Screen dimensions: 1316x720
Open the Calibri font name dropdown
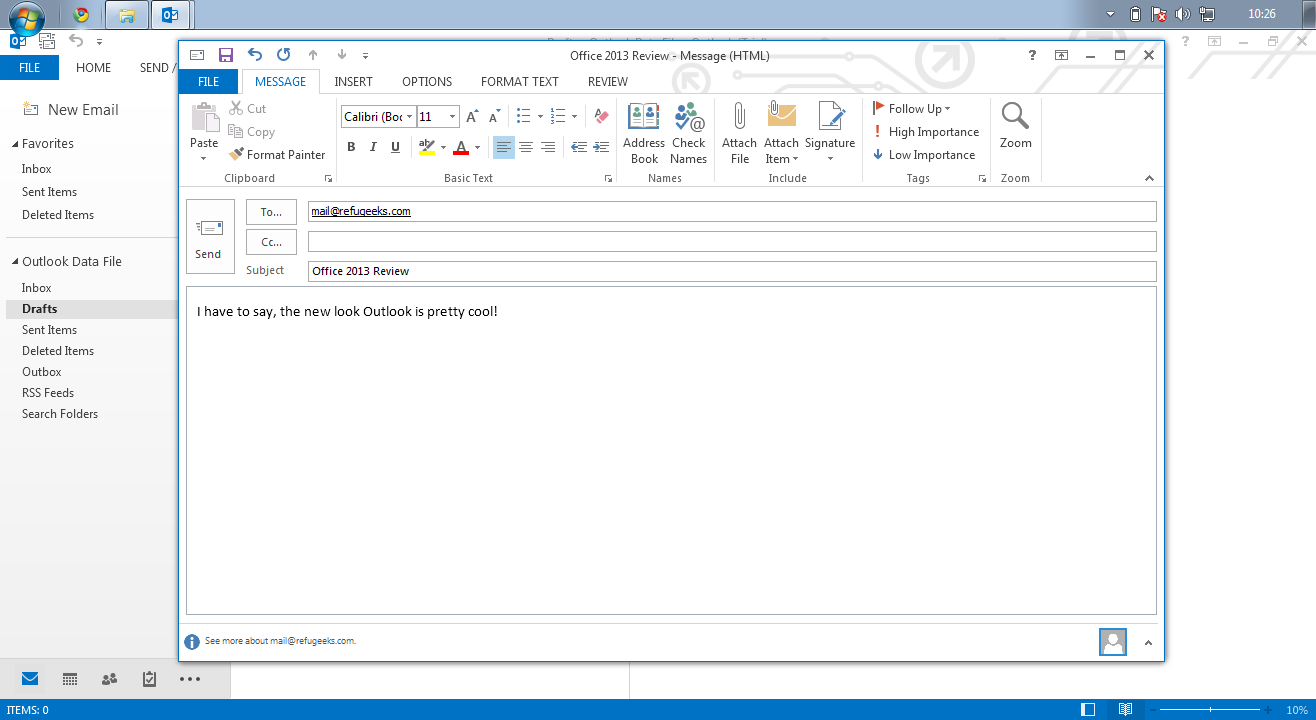coord(409,117)
